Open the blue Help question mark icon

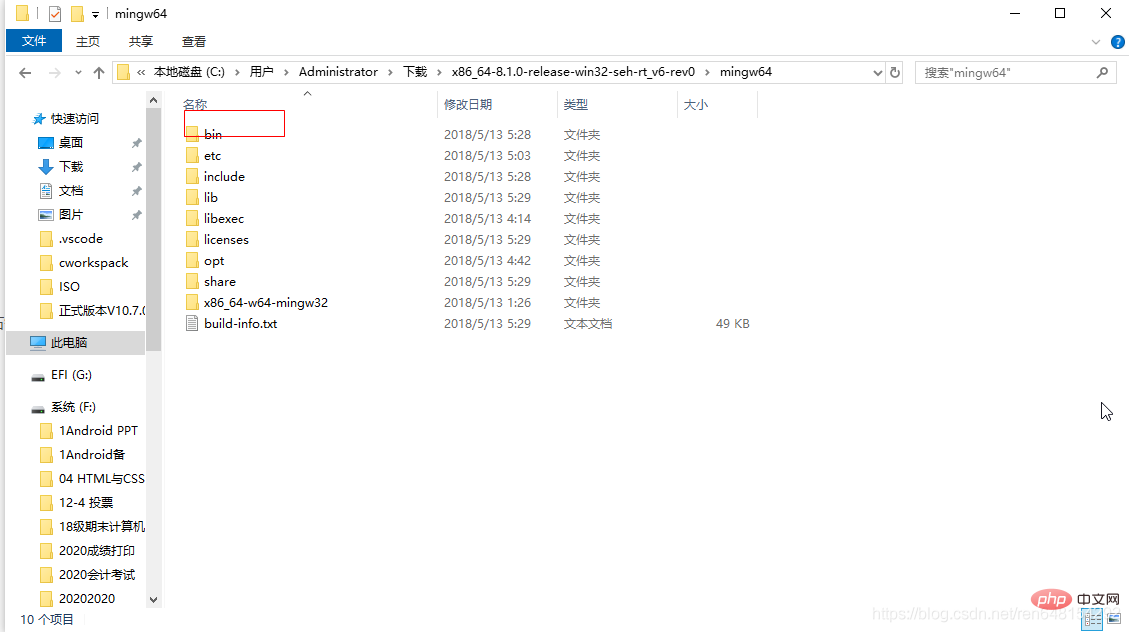1118,42
